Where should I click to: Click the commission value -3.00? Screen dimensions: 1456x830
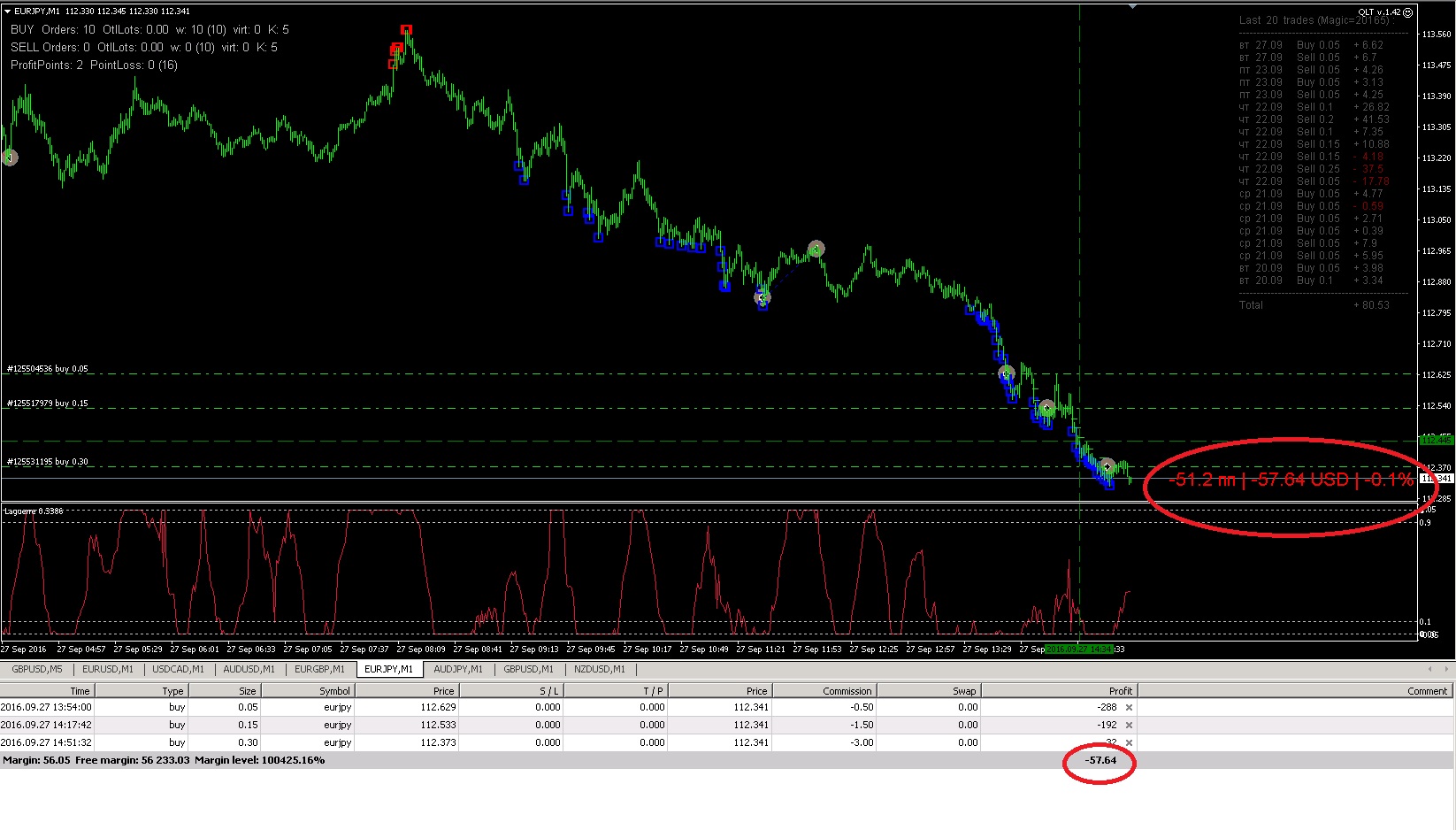click(x=862, y=743)
